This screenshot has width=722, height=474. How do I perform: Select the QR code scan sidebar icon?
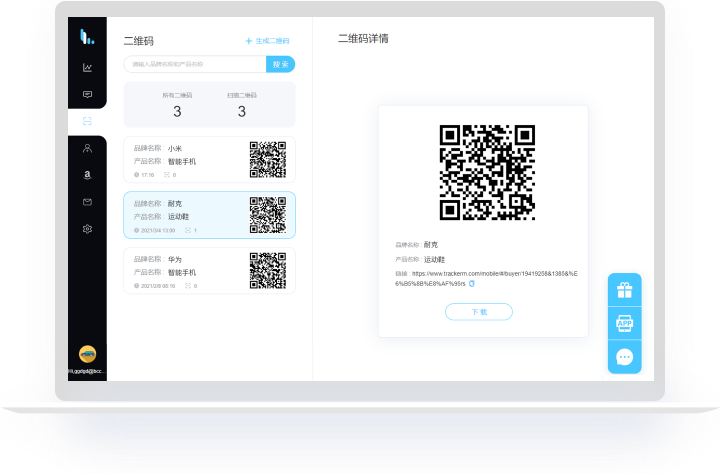[87, 121]
